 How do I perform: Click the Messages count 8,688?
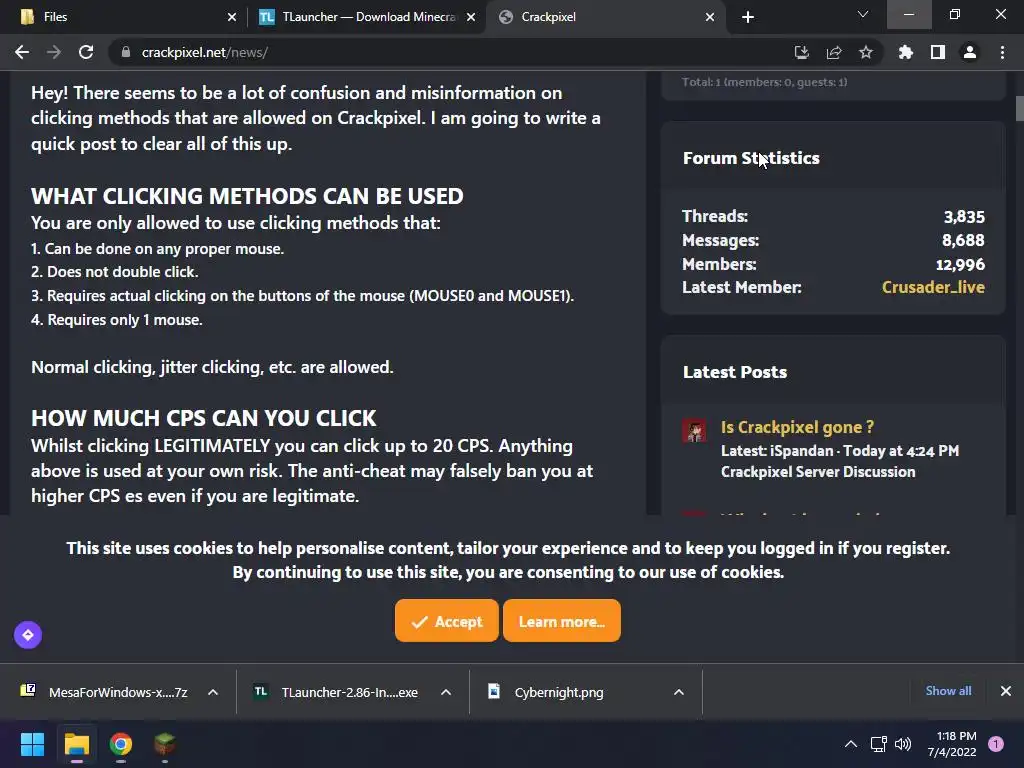pyautogui.click(x=963, y=240)
